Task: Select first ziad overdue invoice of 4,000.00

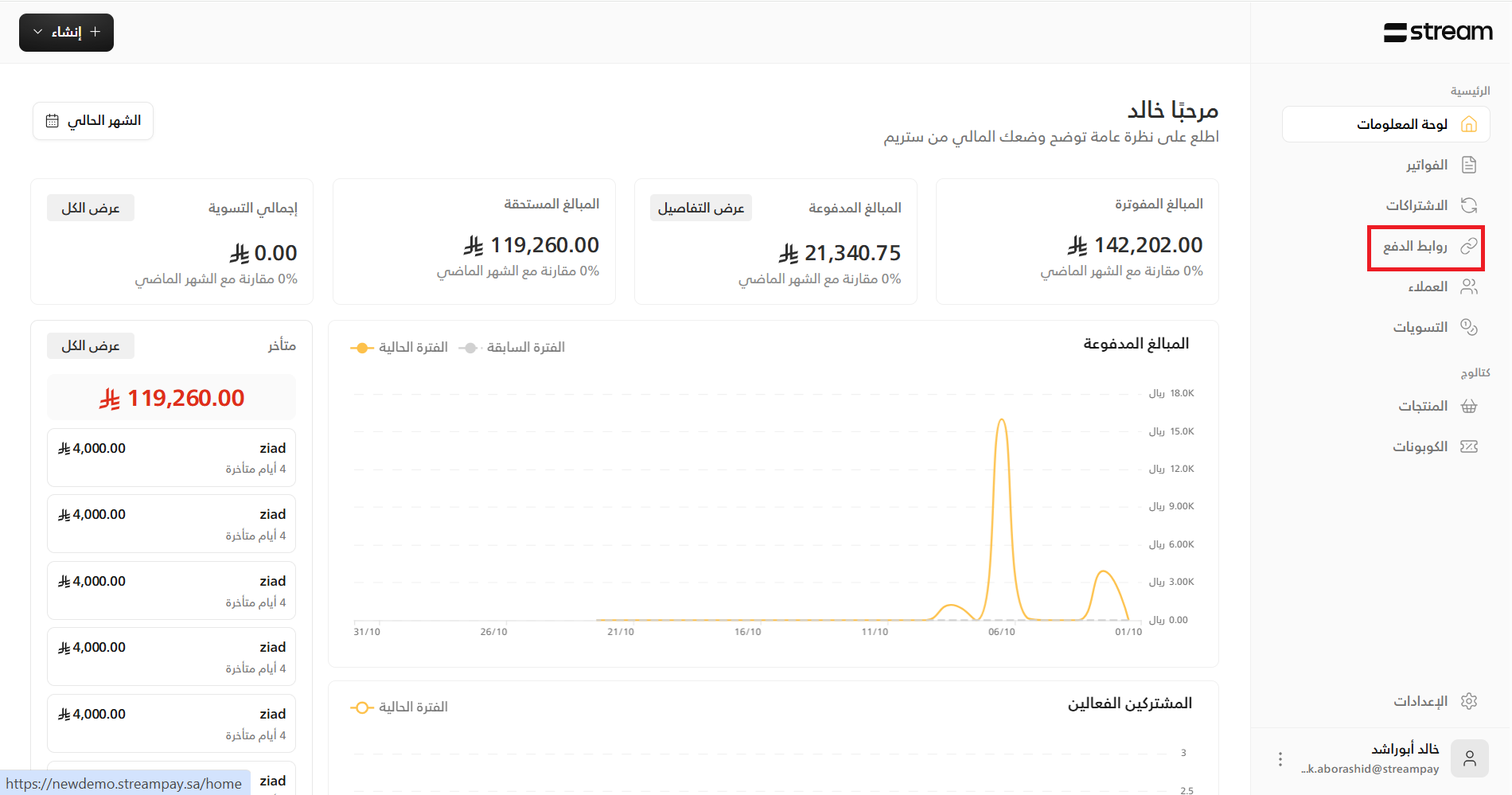Action: [171, 458]
